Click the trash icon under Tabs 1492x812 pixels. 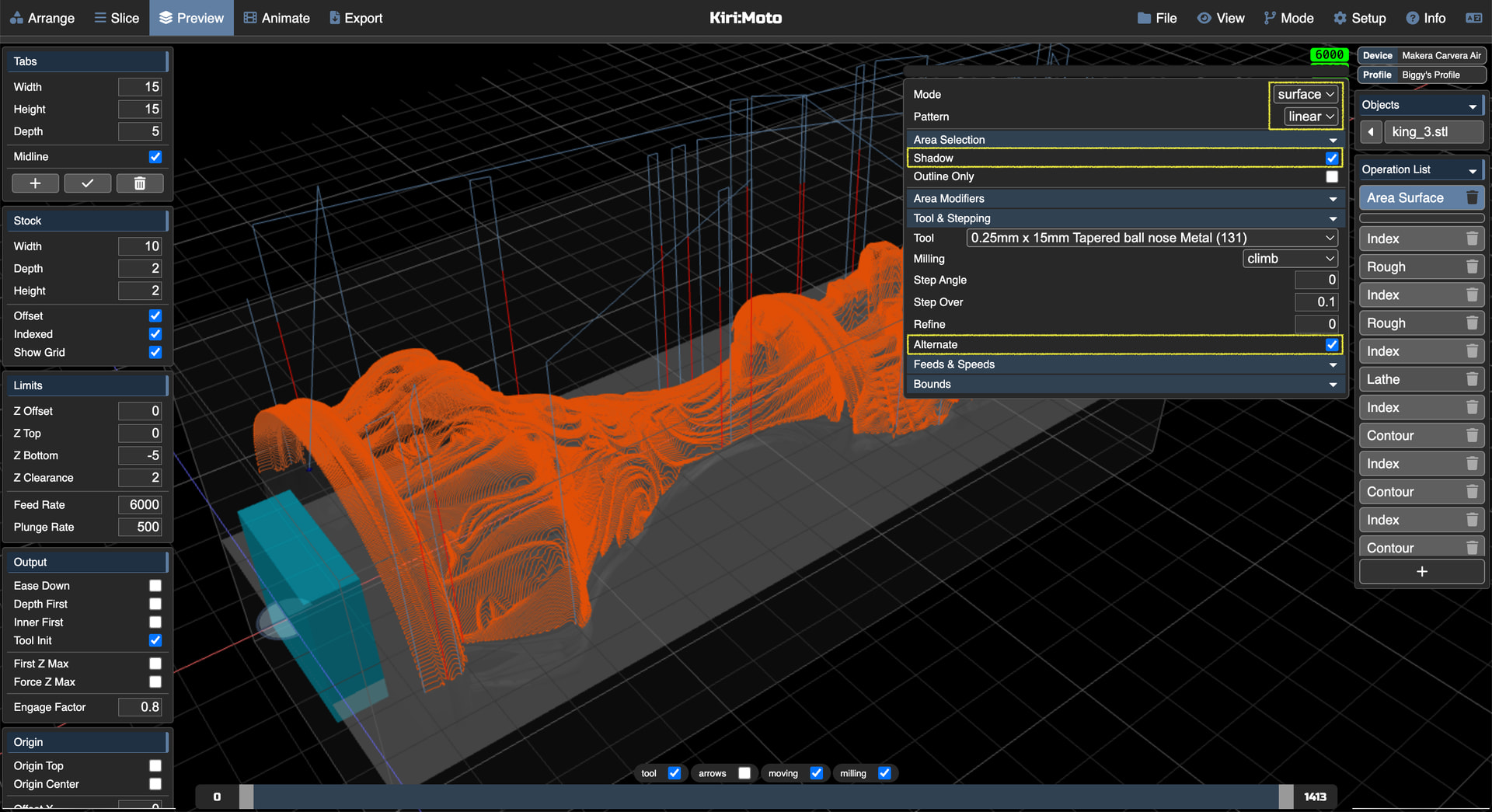coord(140,183)
